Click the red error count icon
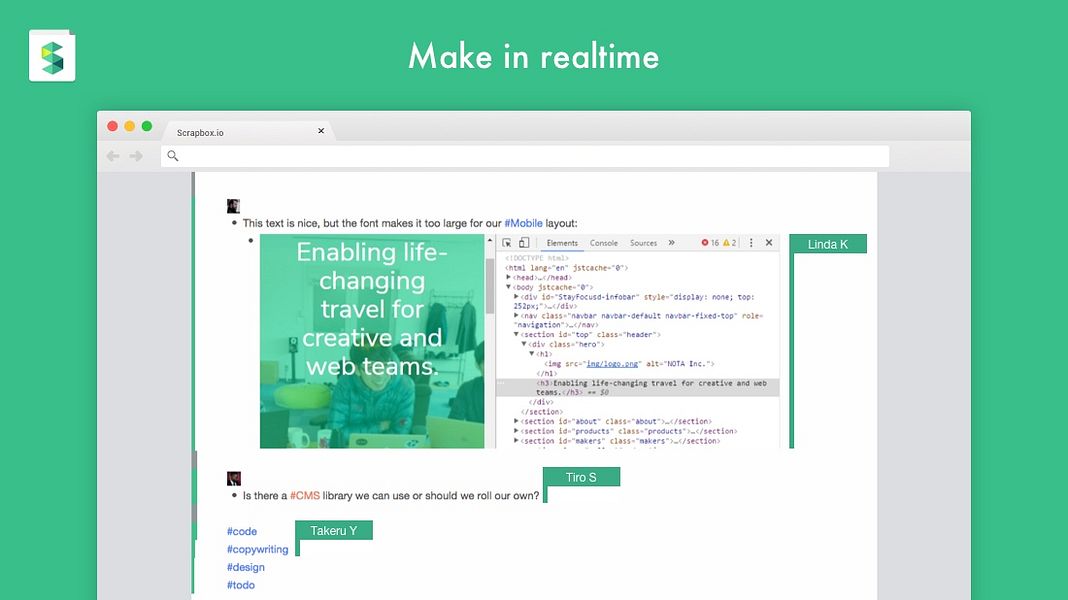 pos(705,242)
